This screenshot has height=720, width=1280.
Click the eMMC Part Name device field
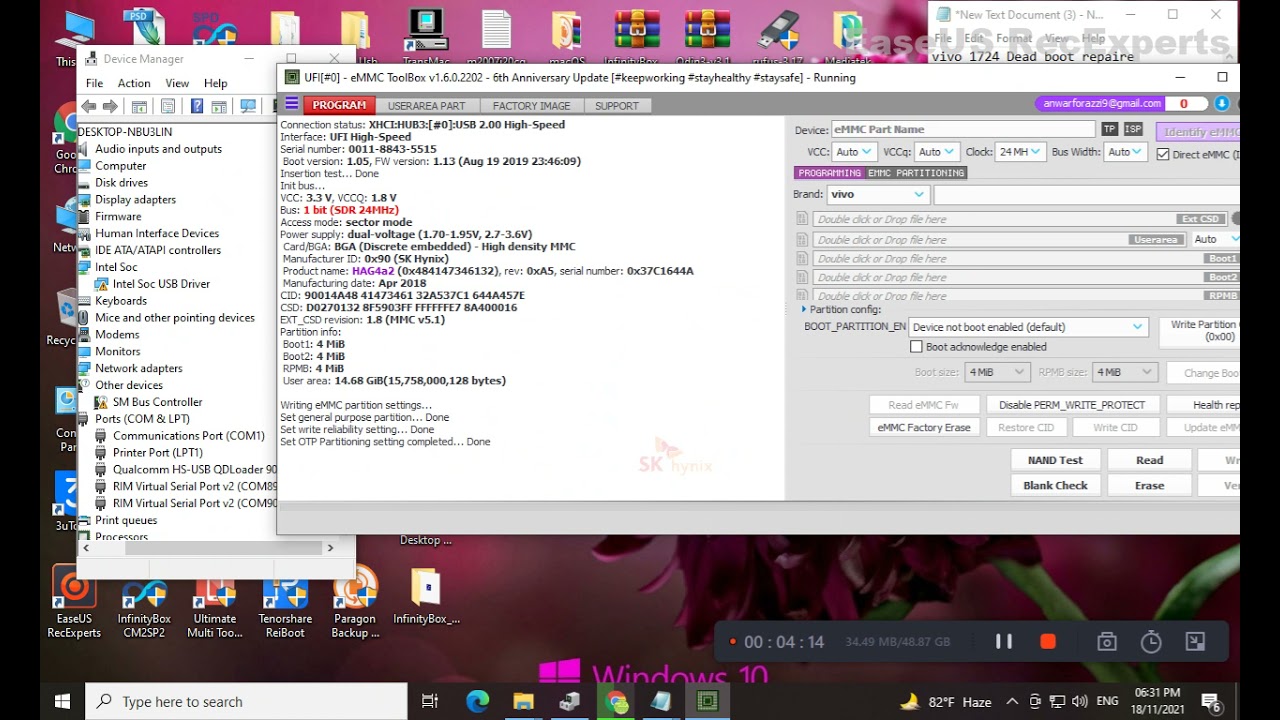pos(963,129)
